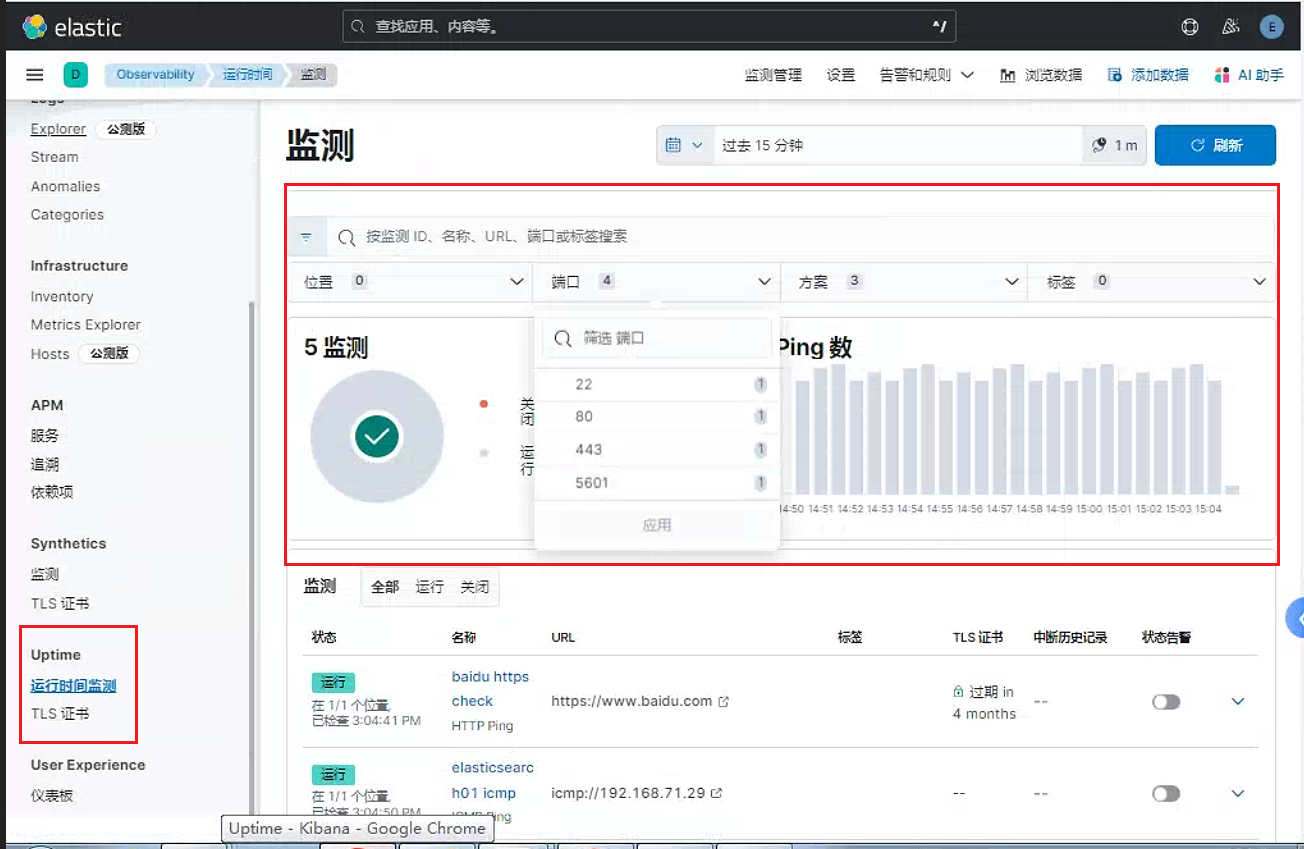
Task: Open the calendar quick date menu
Action: tap(684, 145)
